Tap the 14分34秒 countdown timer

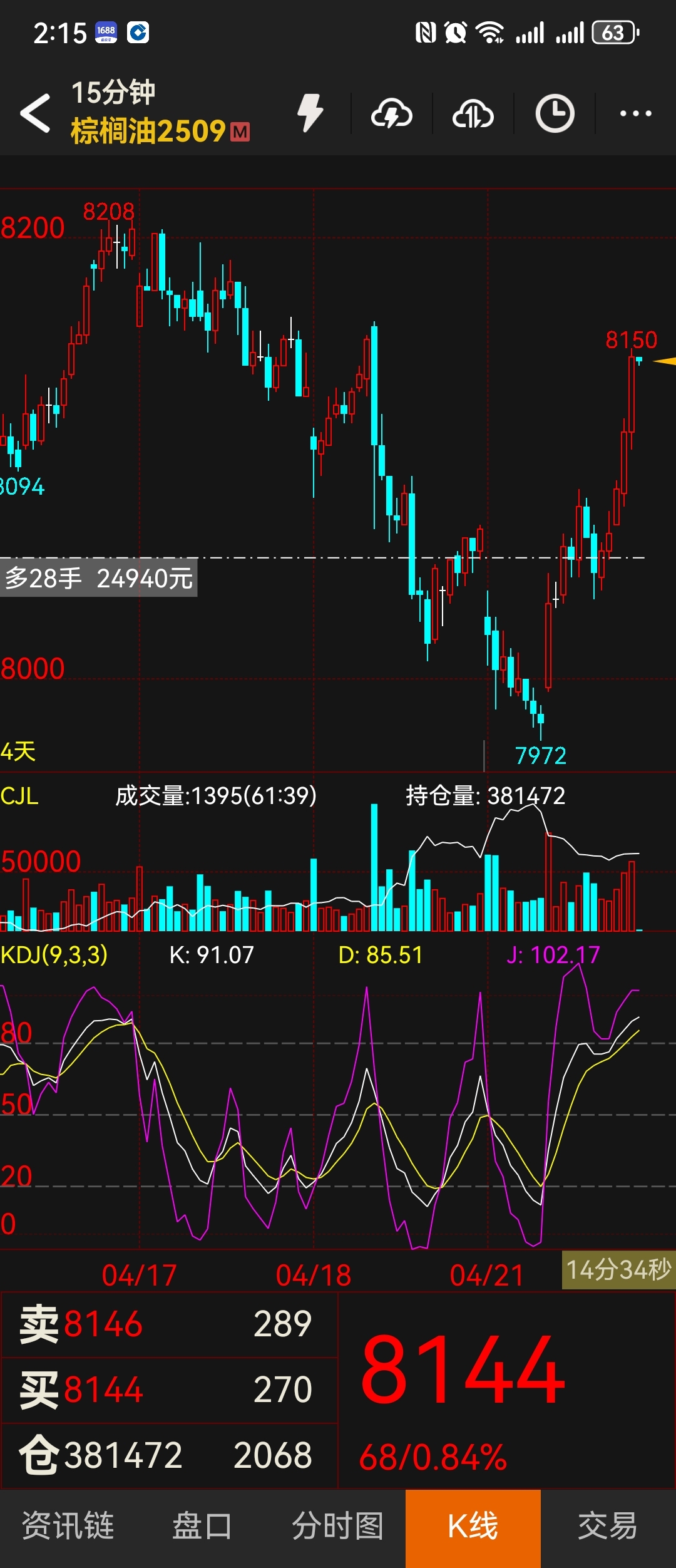coord(618,1270)
